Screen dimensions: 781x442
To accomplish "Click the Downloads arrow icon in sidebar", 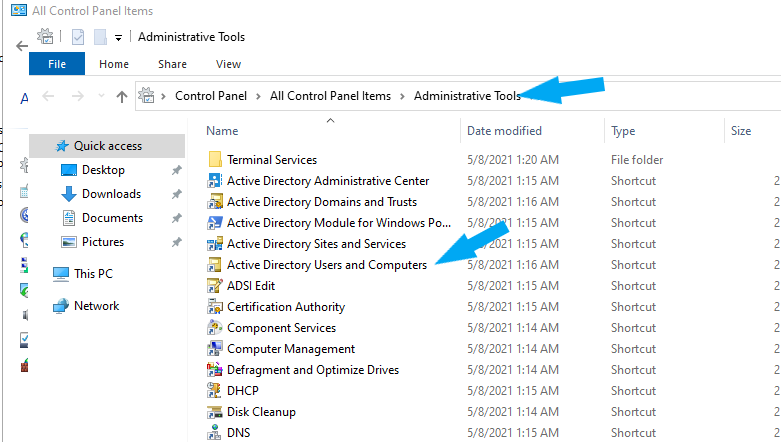I will pos(69,194).
